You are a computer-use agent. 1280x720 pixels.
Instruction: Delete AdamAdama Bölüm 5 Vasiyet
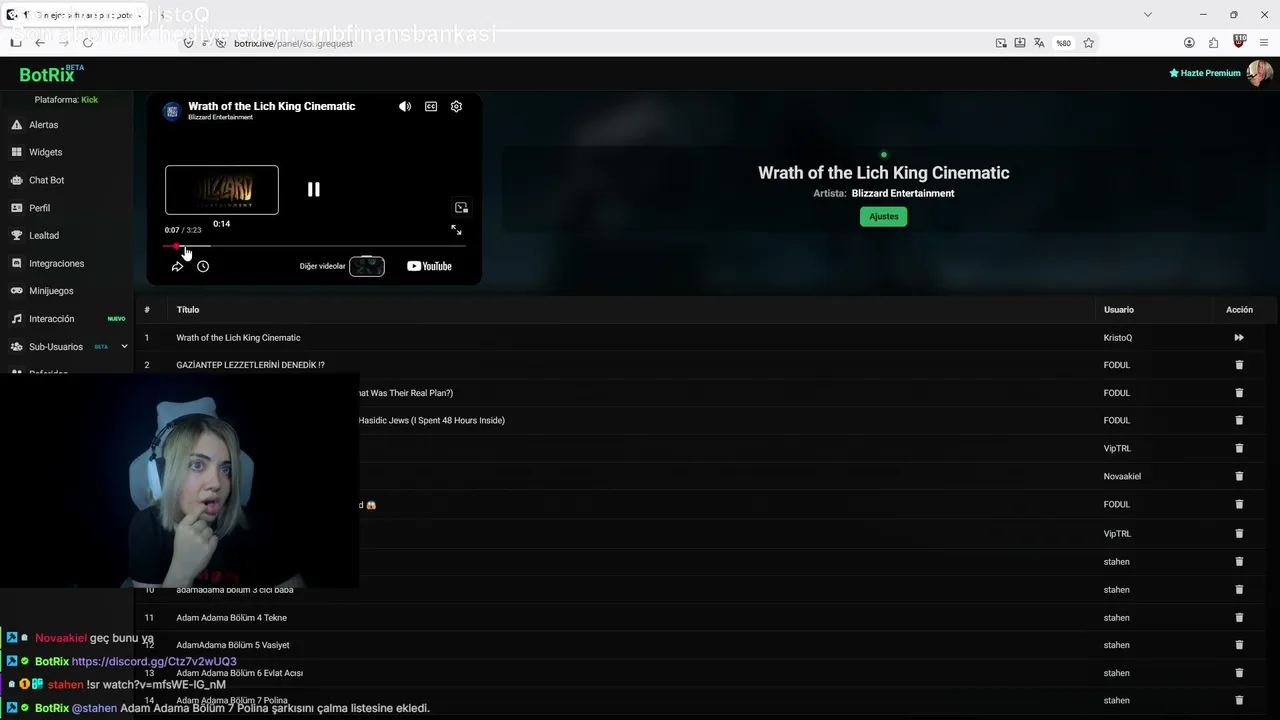[1239, 645]
